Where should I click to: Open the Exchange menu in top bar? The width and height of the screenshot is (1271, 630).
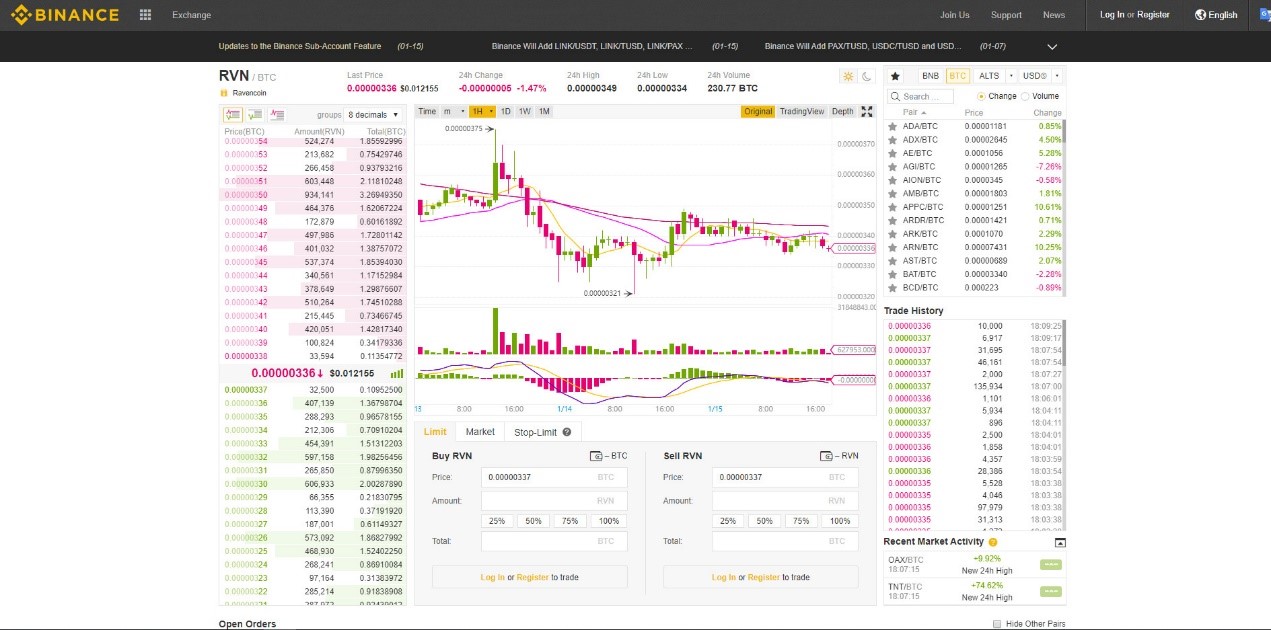coord(191,15)
